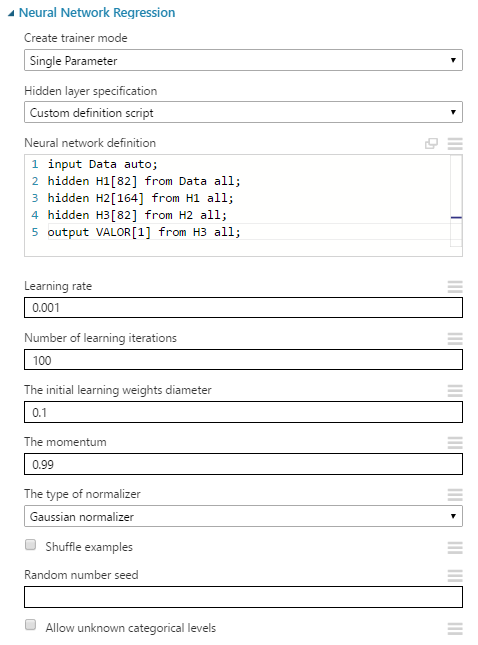Place cursor on output VALOR script line

pyautogui.click(x=144, y=232)
